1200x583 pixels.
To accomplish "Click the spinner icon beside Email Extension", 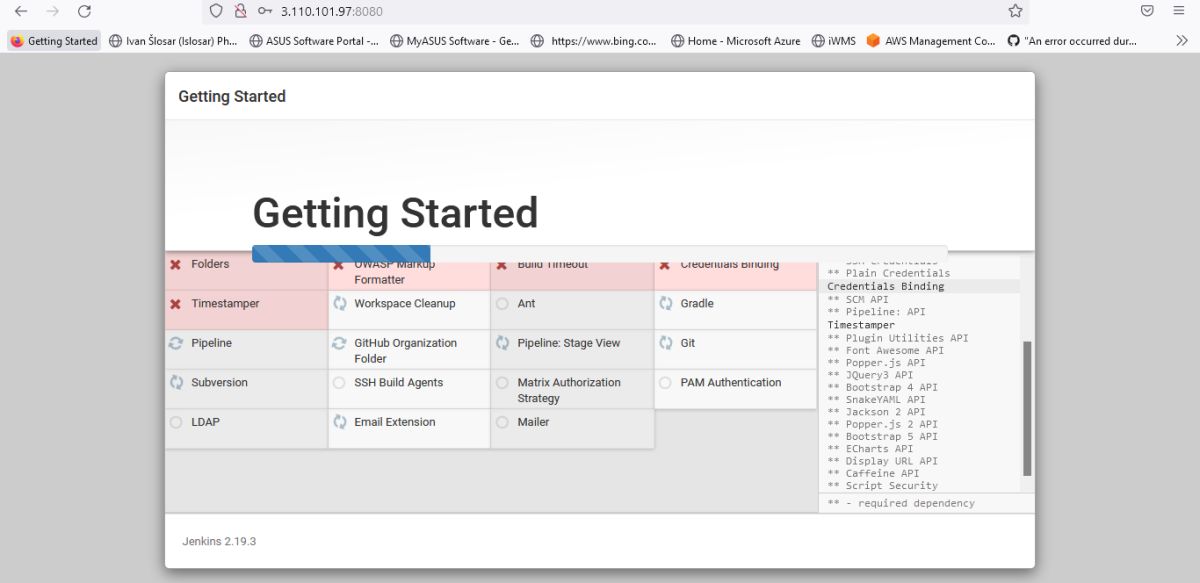I will pos(339,422).
